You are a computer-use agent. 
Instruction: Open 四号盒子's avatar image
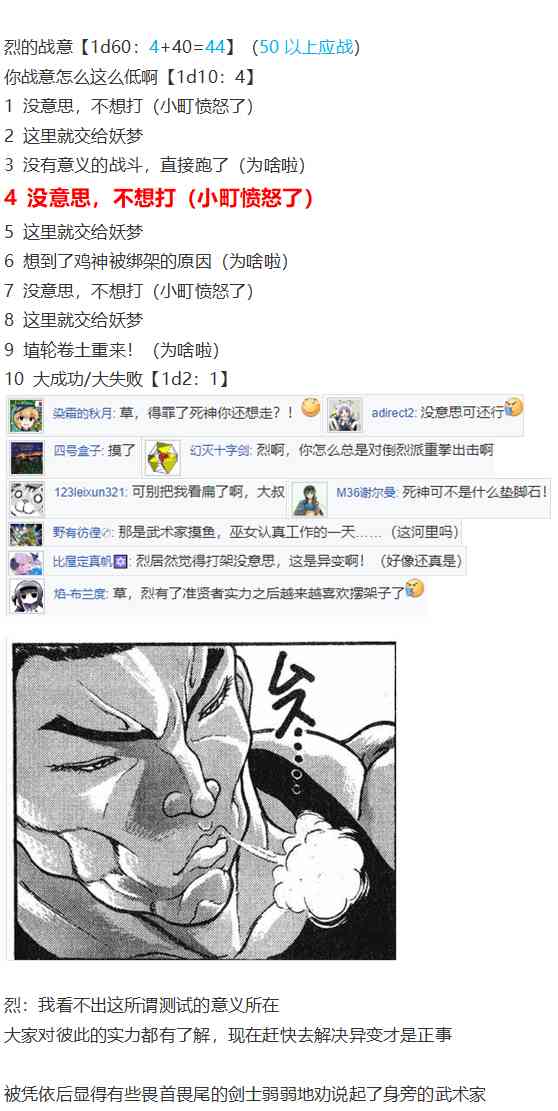pos(26,457)
